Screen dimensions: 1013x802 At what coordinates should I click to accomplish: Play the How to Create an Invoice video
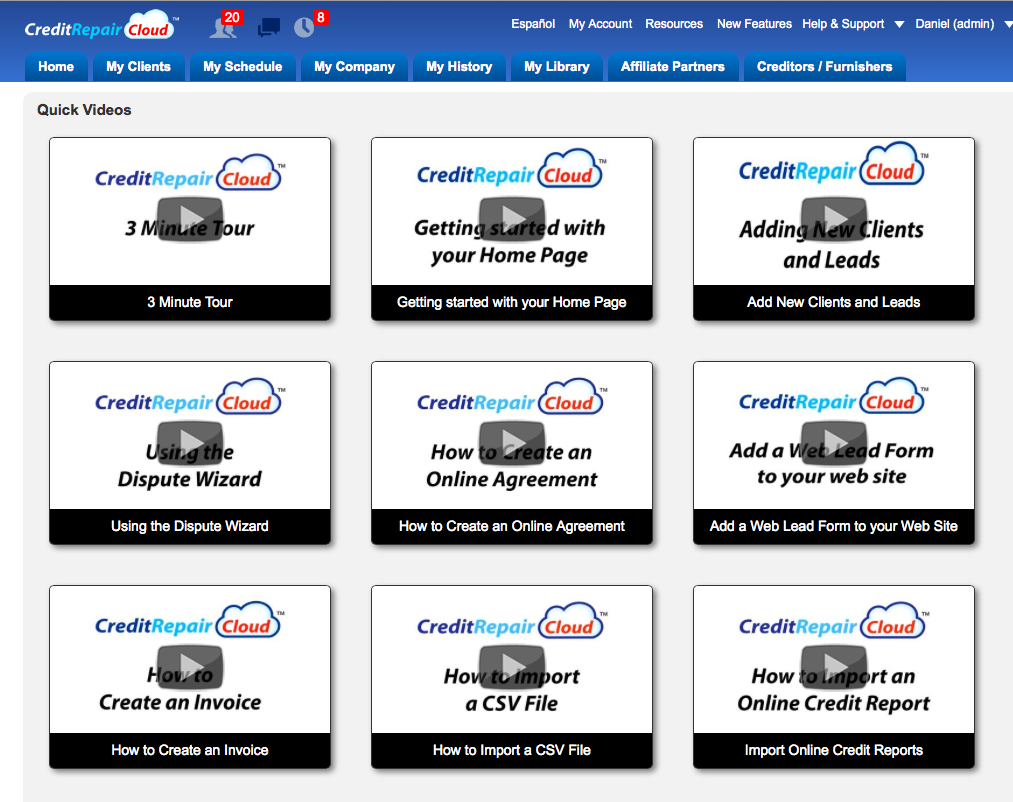[190, 667]
